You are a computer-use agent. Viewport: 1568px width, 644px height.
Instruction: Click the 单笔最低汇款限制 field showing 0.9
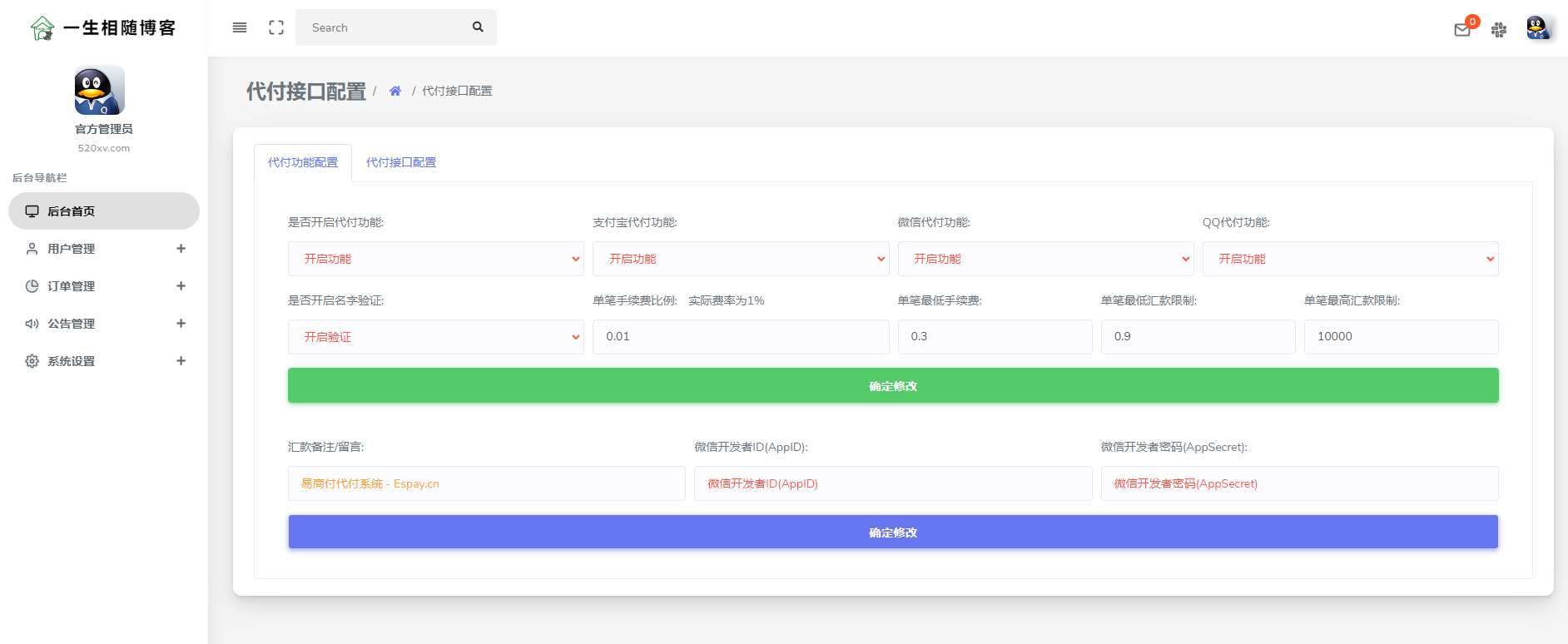[1198, 337]
